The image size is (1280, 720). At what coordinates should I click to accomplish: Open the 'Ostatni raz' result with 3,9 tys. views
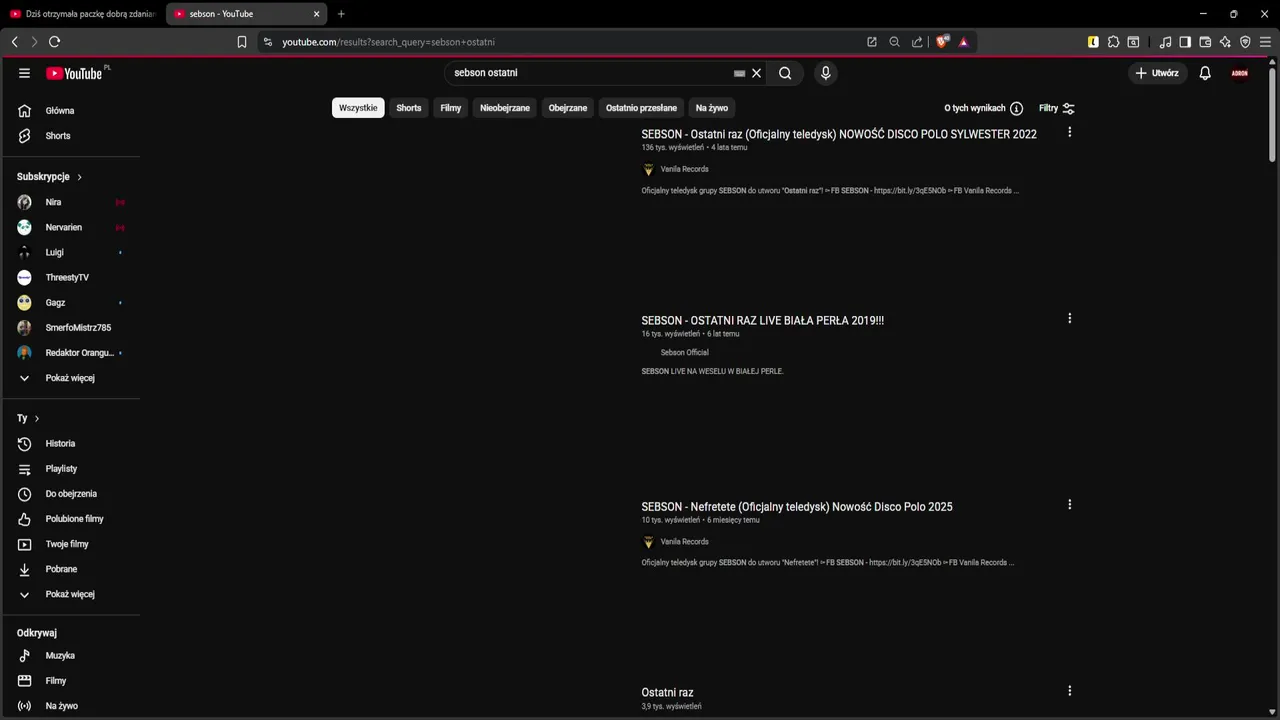(667, 693)
